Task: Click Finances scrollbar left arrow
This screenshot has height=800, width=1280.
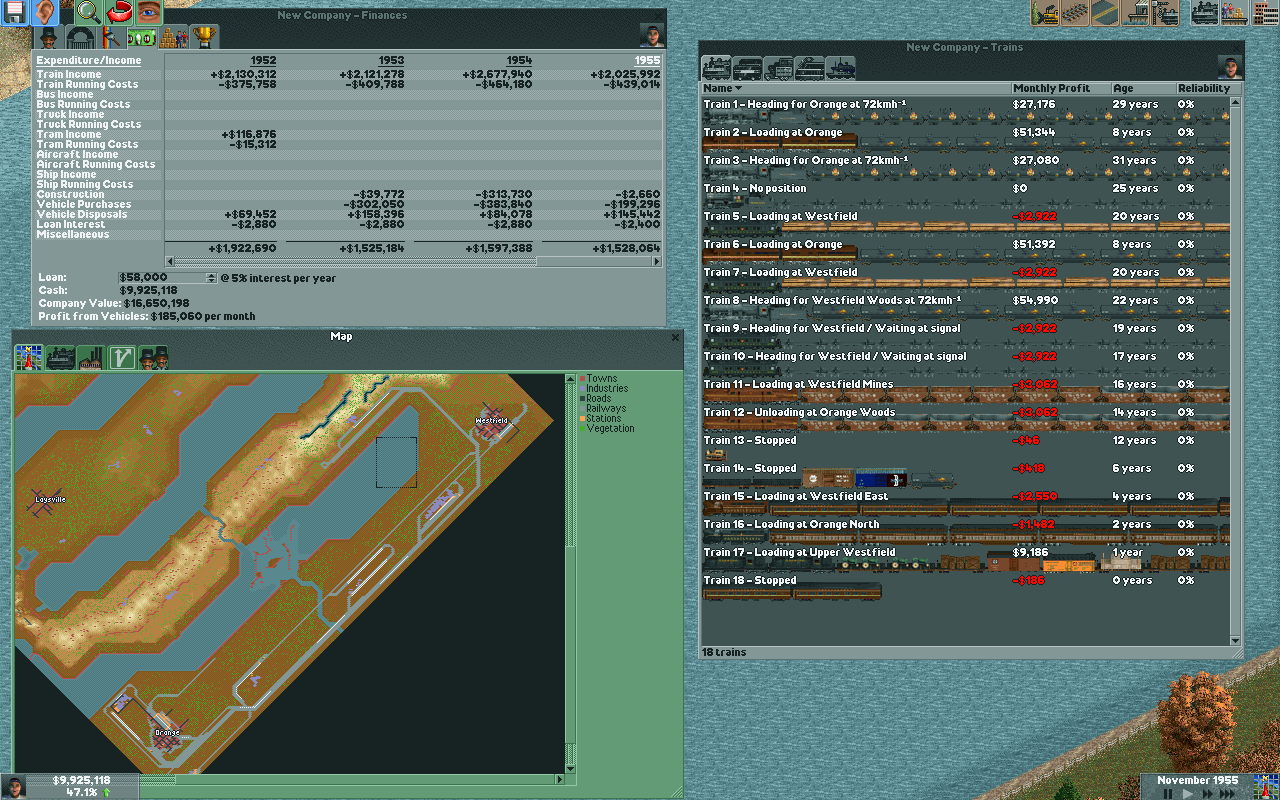Action: pos(170,261)
